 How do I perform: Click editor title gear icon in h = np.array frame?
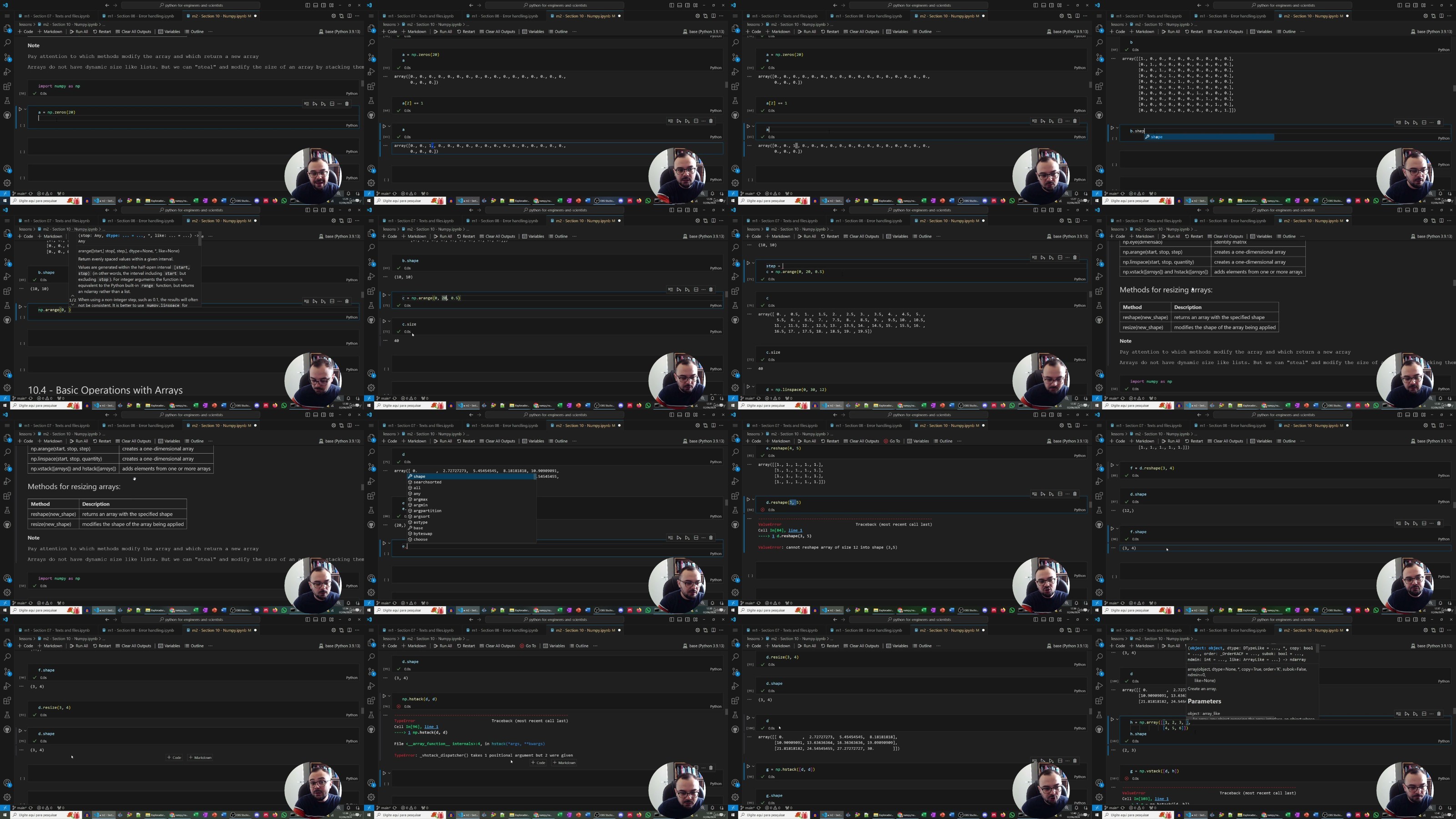(x=1426, y=630)
